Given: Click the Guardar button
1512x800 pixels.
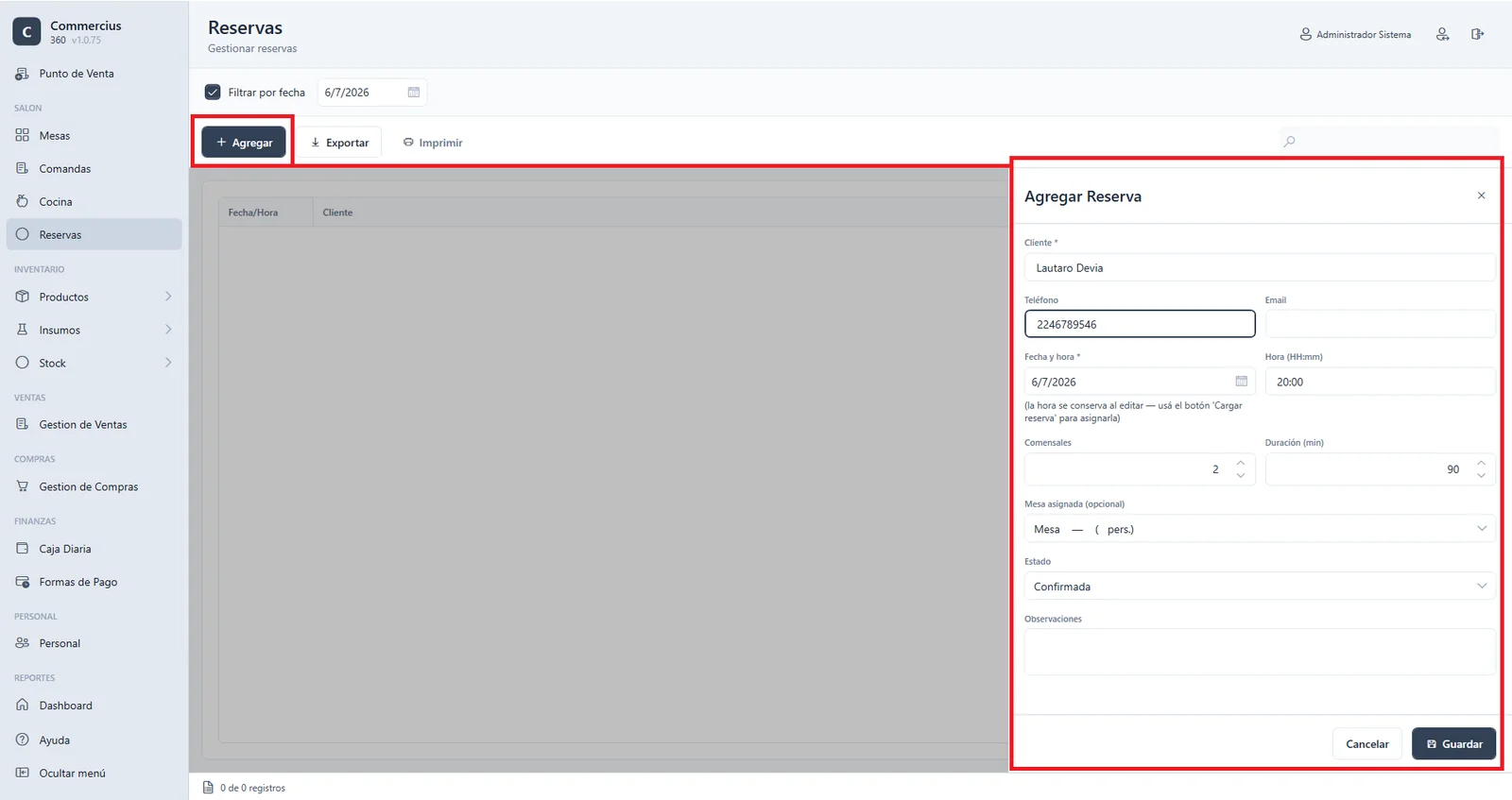Looking at the screenshot, I should click(1454, 744).
